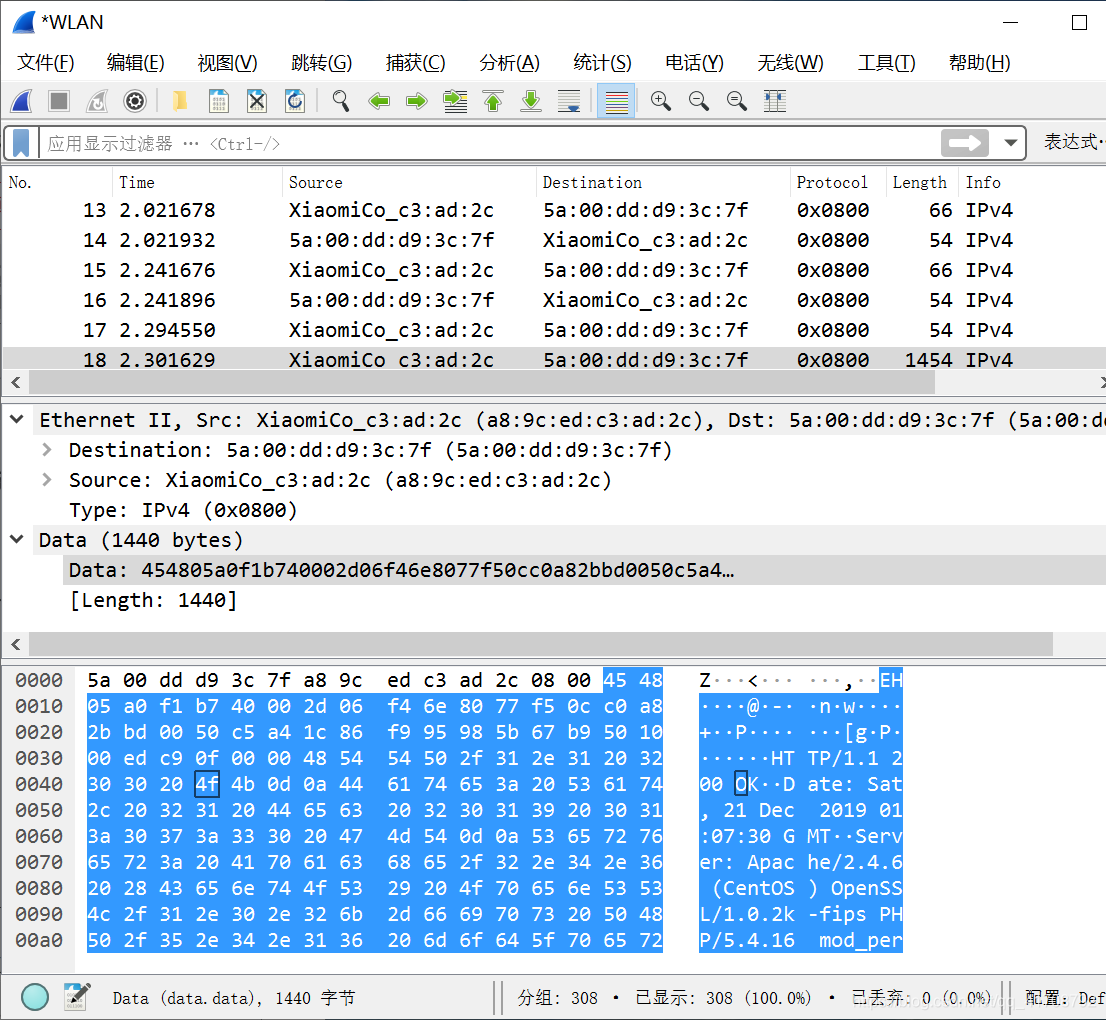Viewport: 1106px width, 1020px height.
Task: Open the 视图(V) menu
Action: tap(227, 63)
